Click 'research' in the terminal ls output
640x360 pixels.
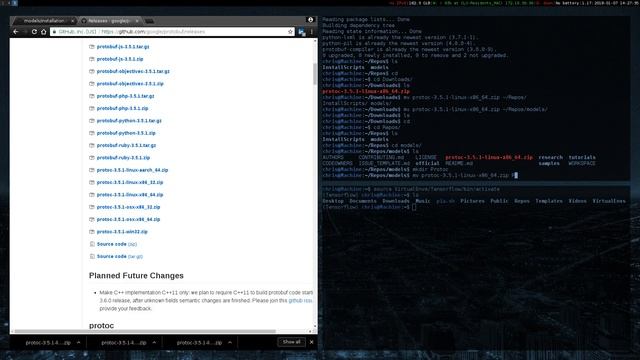tap(551, 157)
